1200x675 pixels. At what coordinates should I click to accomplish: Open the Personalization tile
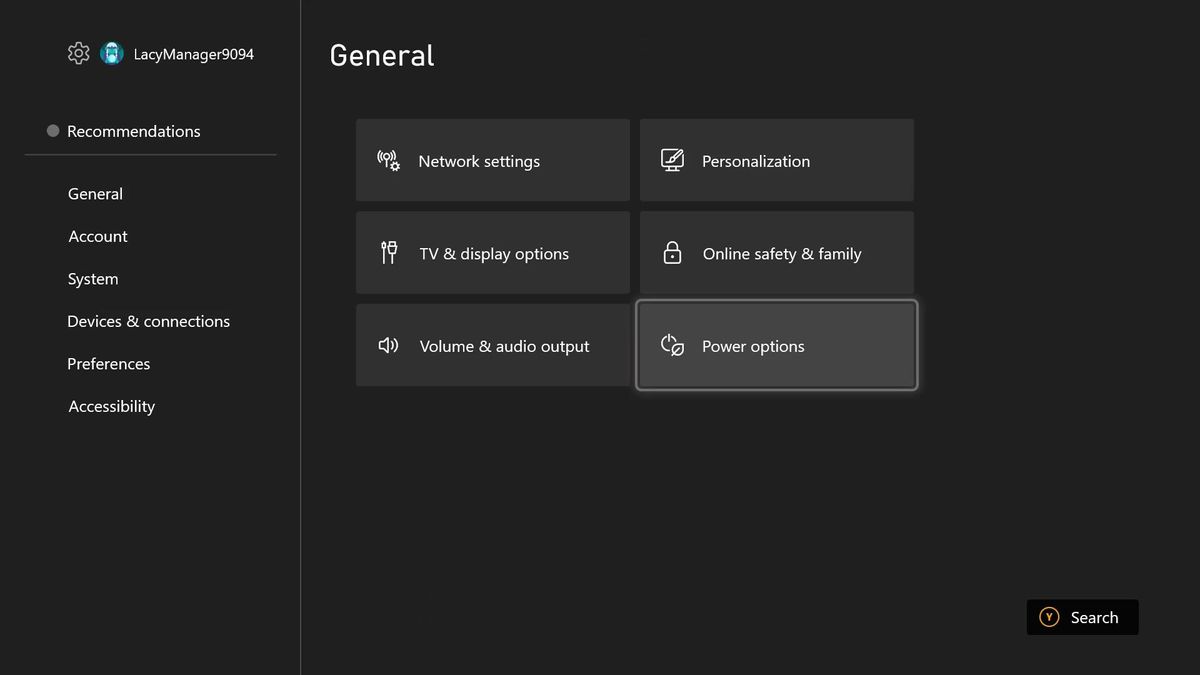(777, 160)
